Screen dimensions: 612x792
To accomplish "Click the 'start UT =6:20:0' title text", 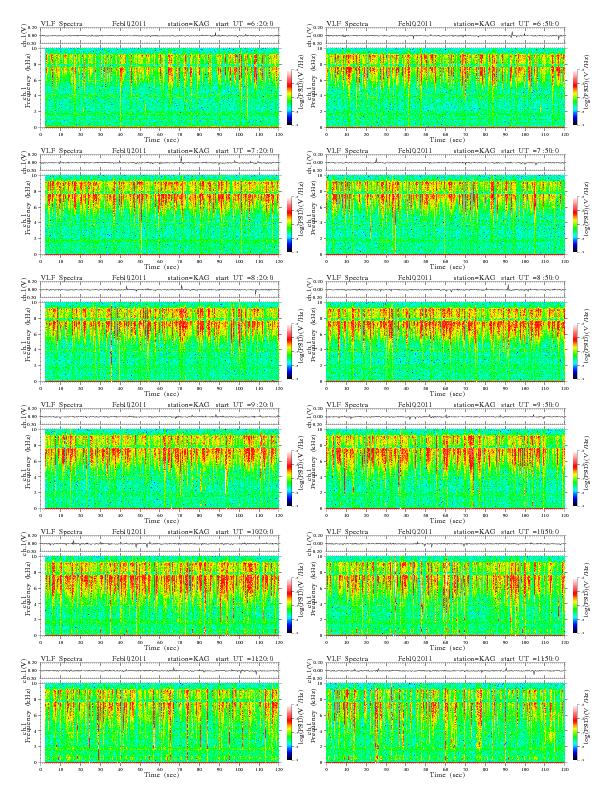I will [244, 24].
